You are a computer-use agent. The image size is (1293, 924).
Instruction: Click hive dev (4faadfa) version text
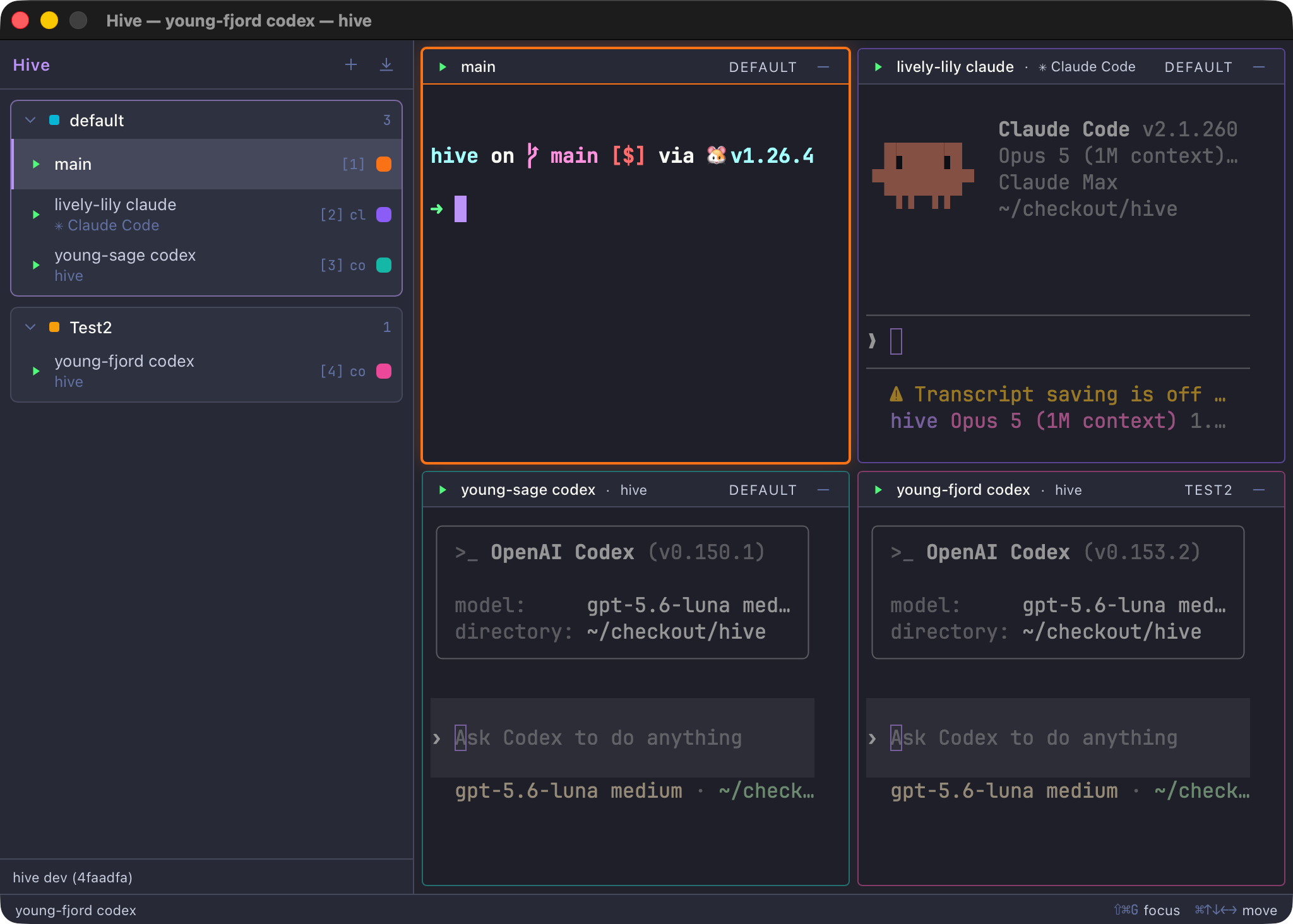point(73,877)
